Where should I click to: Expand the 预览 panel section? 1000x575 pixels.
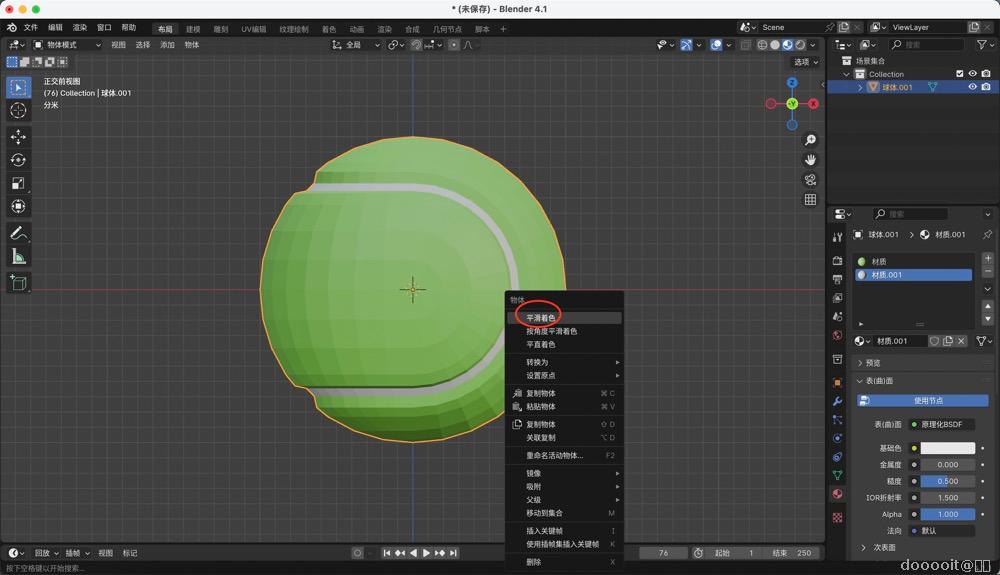tap(861, 363)
